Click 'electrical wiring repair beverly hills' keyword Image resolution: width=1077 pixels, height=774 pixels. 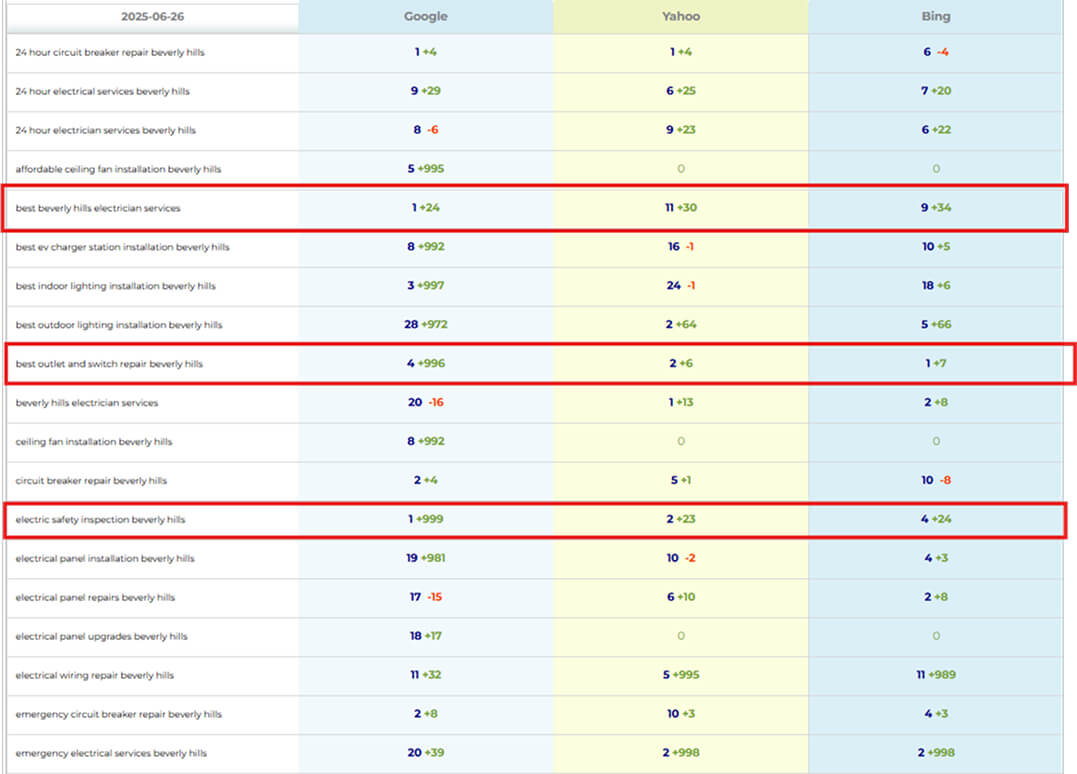tap(95, 675)
